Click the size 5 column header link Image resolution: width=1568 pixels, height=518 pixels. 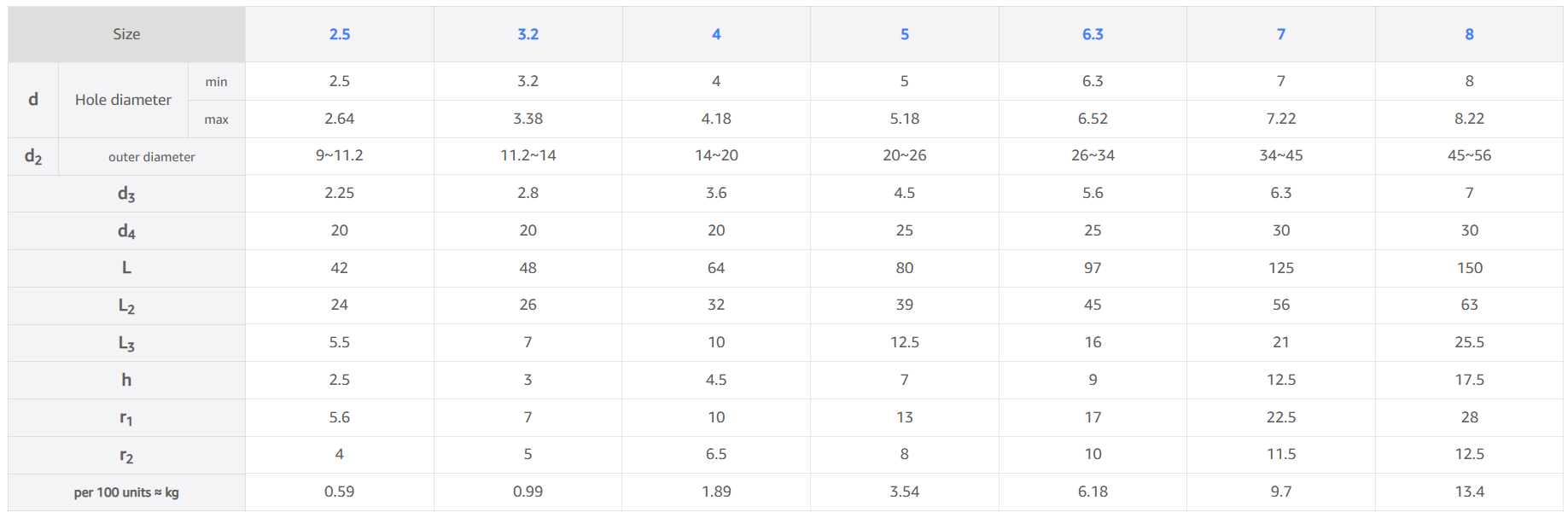pos(904,34)
